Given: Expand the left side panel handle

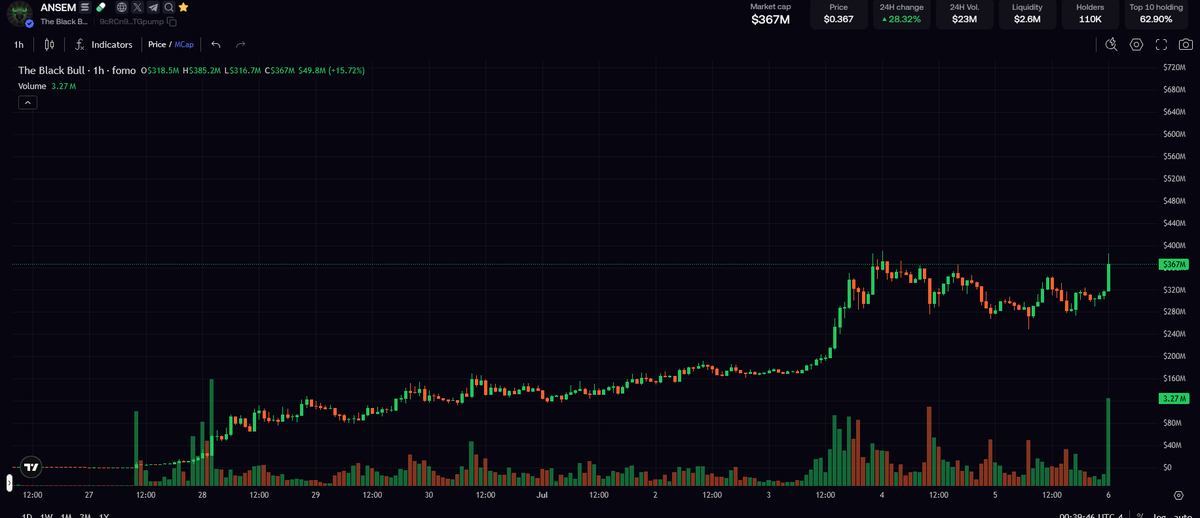Looking at the screenshot, I should tap(9, 483).
